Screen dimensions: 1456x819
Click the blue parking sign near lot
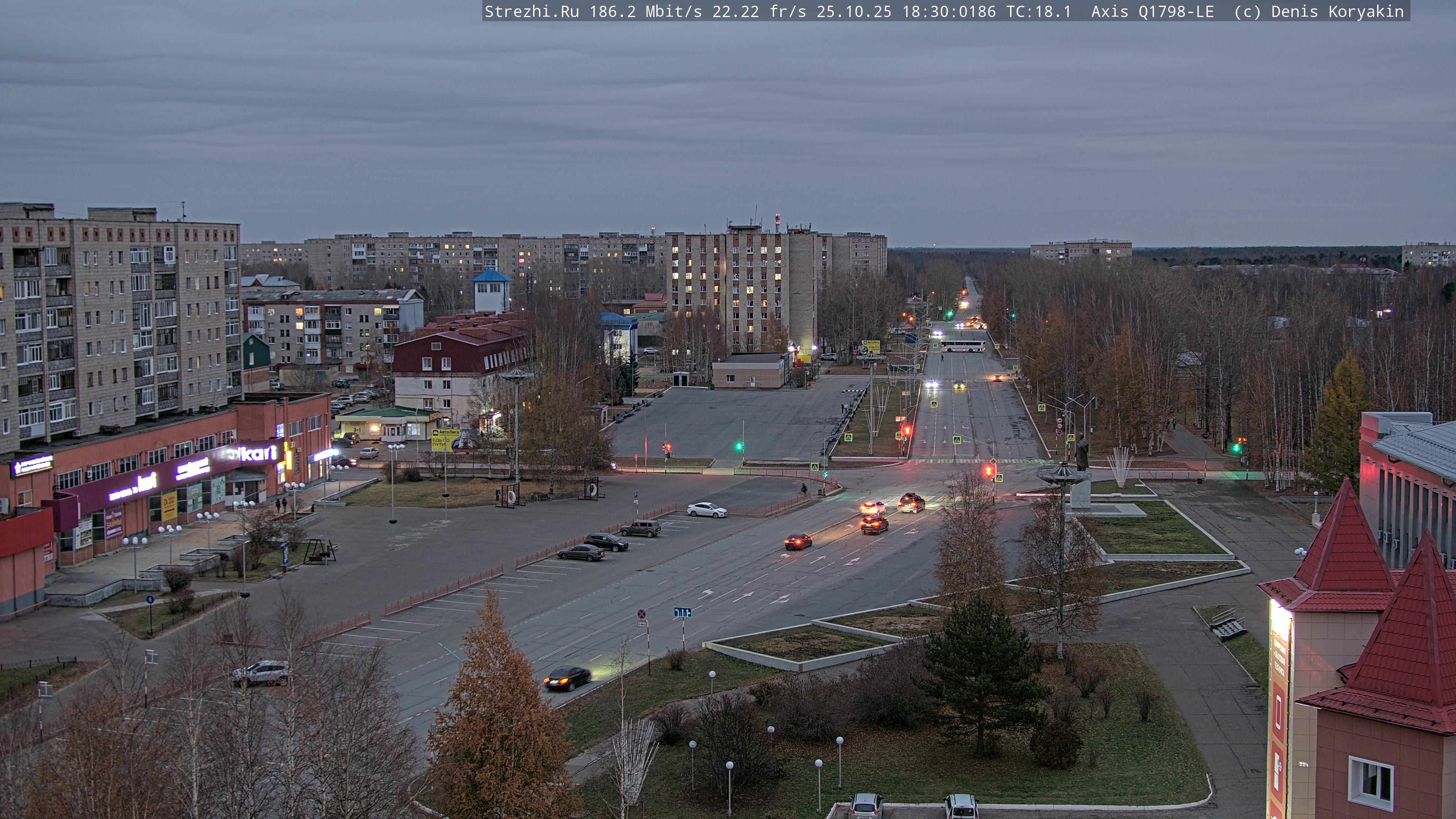pyautogui.click(x=635, y=494)
